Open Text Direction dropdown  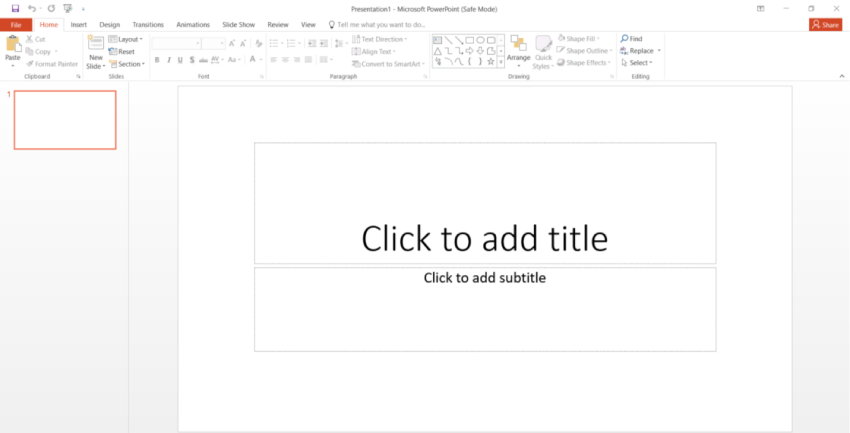click(379, 39)
